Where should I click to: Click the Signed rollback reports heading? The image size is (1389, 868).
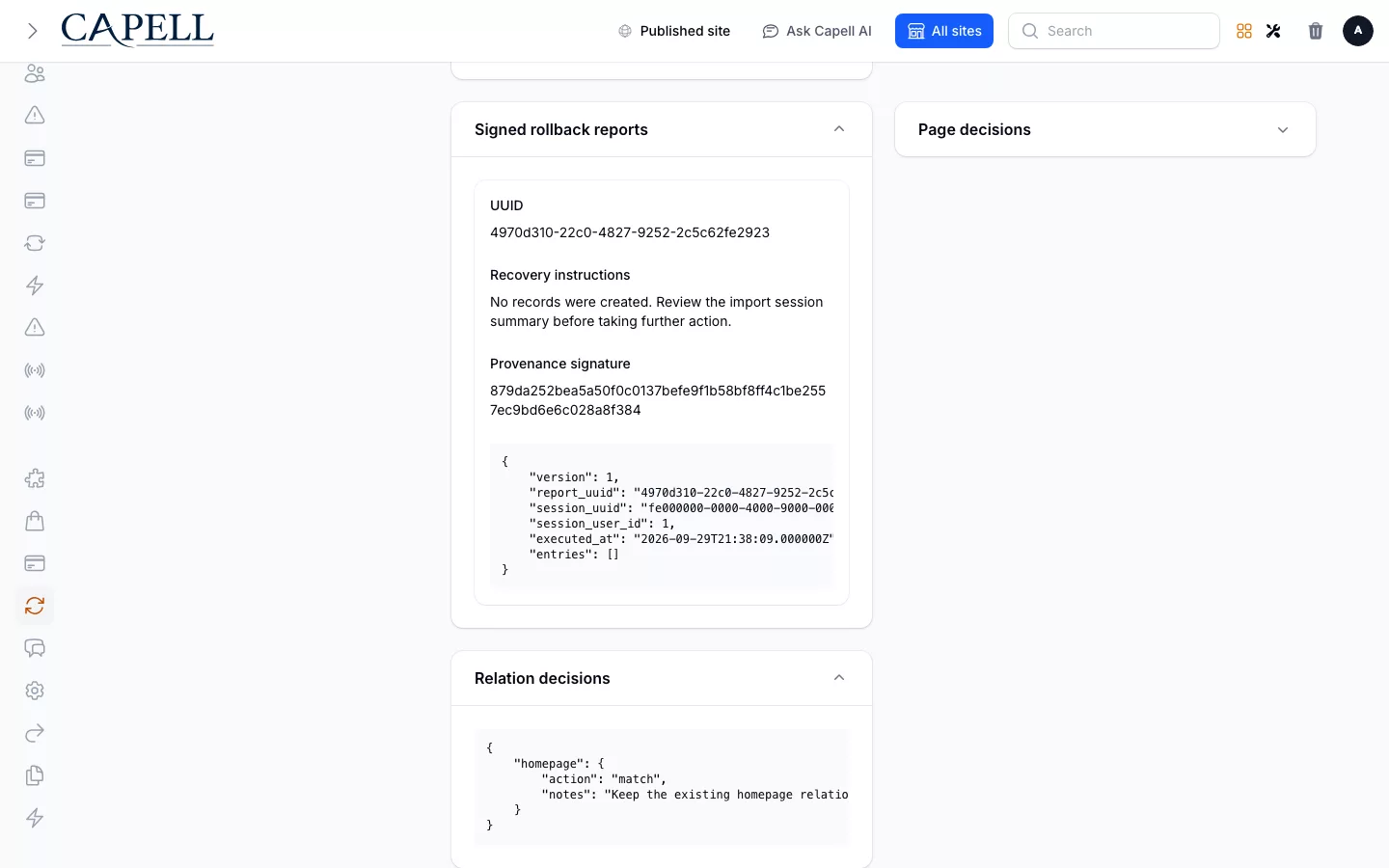click(x=561, y=129)
